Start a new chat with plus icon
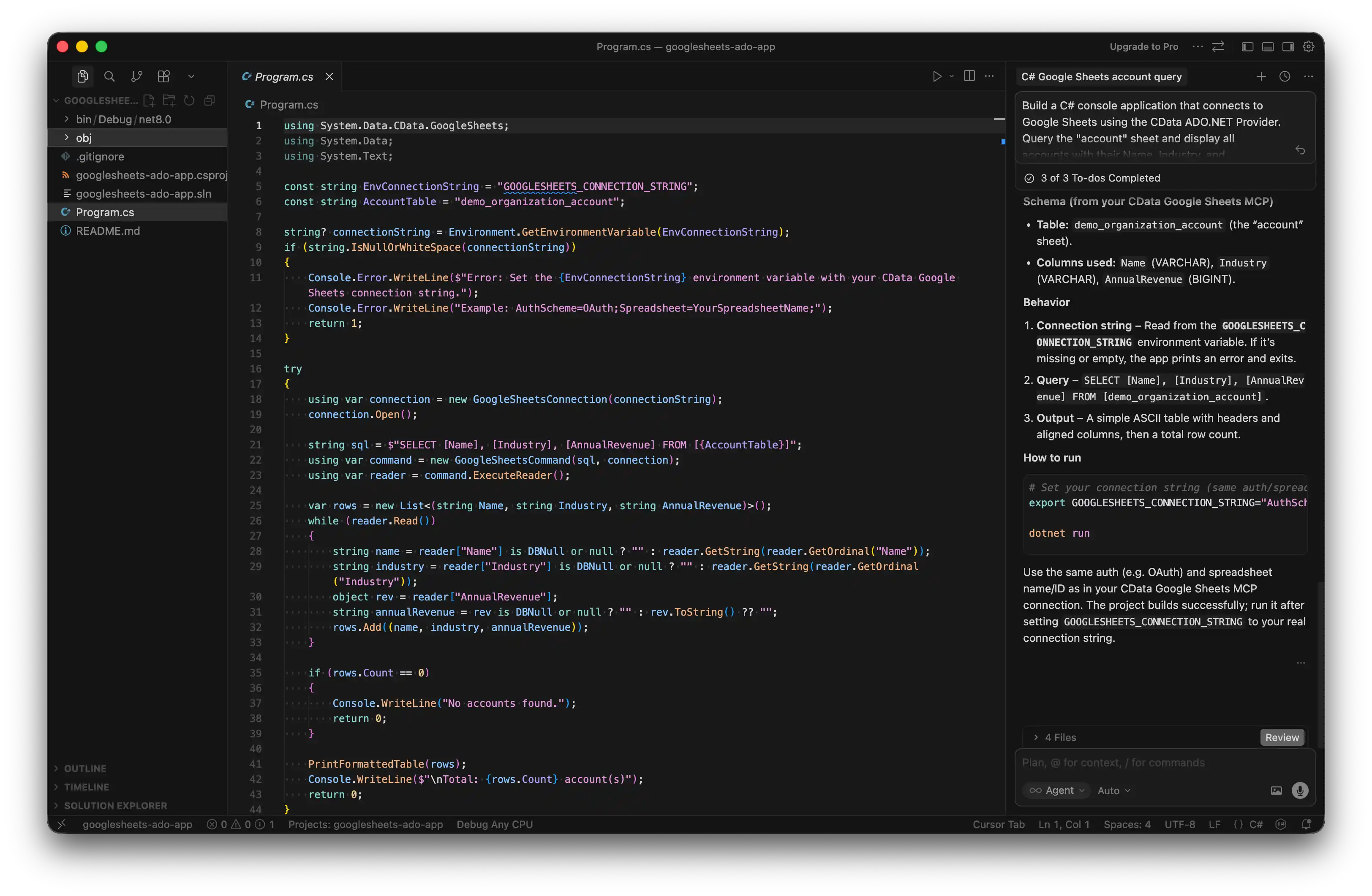The width and height of the screenshot is (1372, 896). 1261,76
